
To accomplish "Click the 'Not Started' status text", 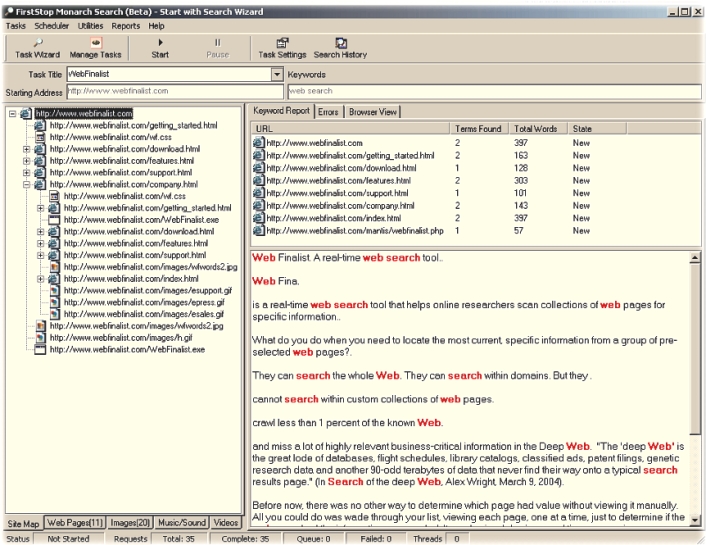I will coord(68,539).
